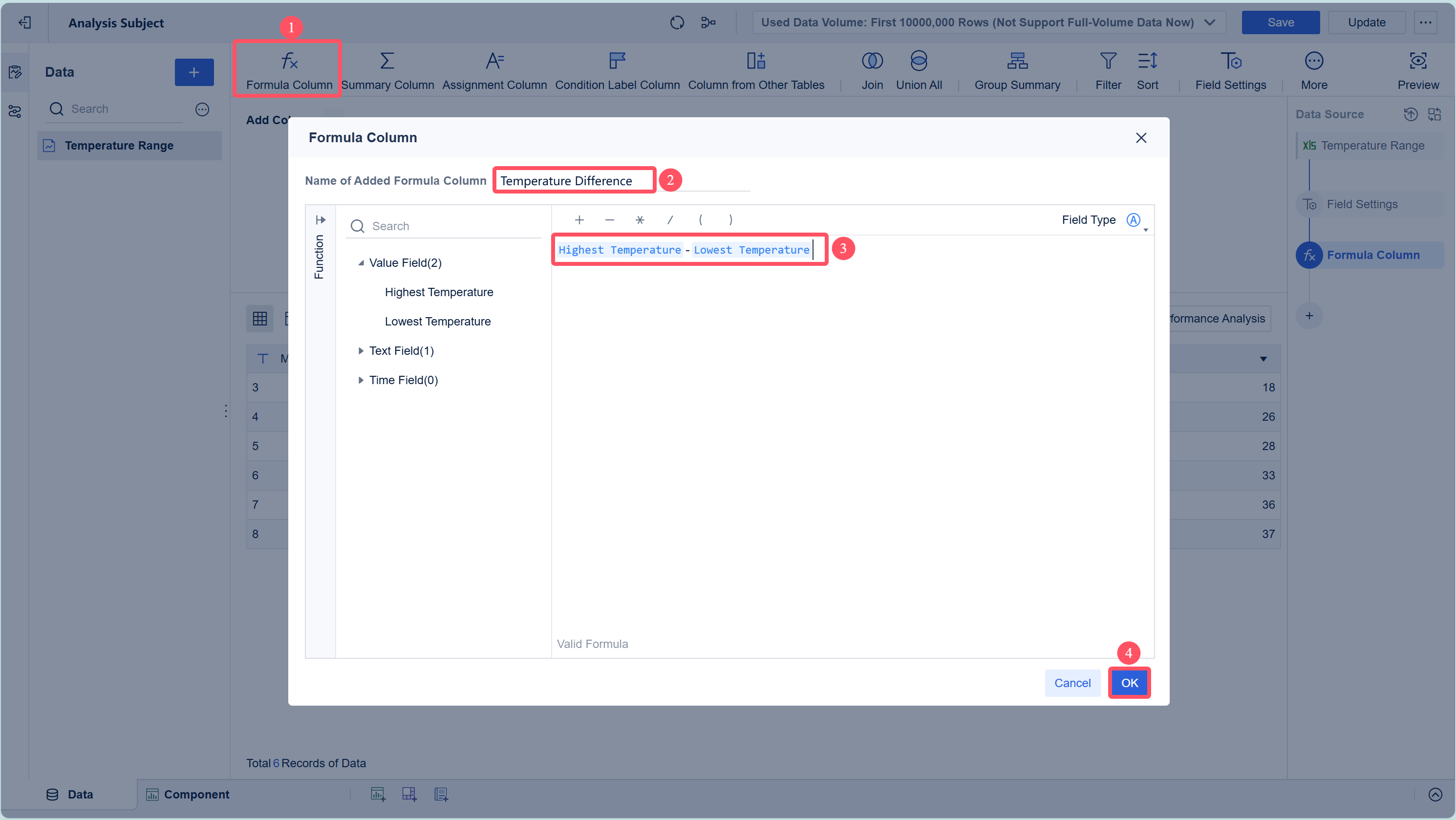Expand the Text Field(1) group

pos(361,351)
